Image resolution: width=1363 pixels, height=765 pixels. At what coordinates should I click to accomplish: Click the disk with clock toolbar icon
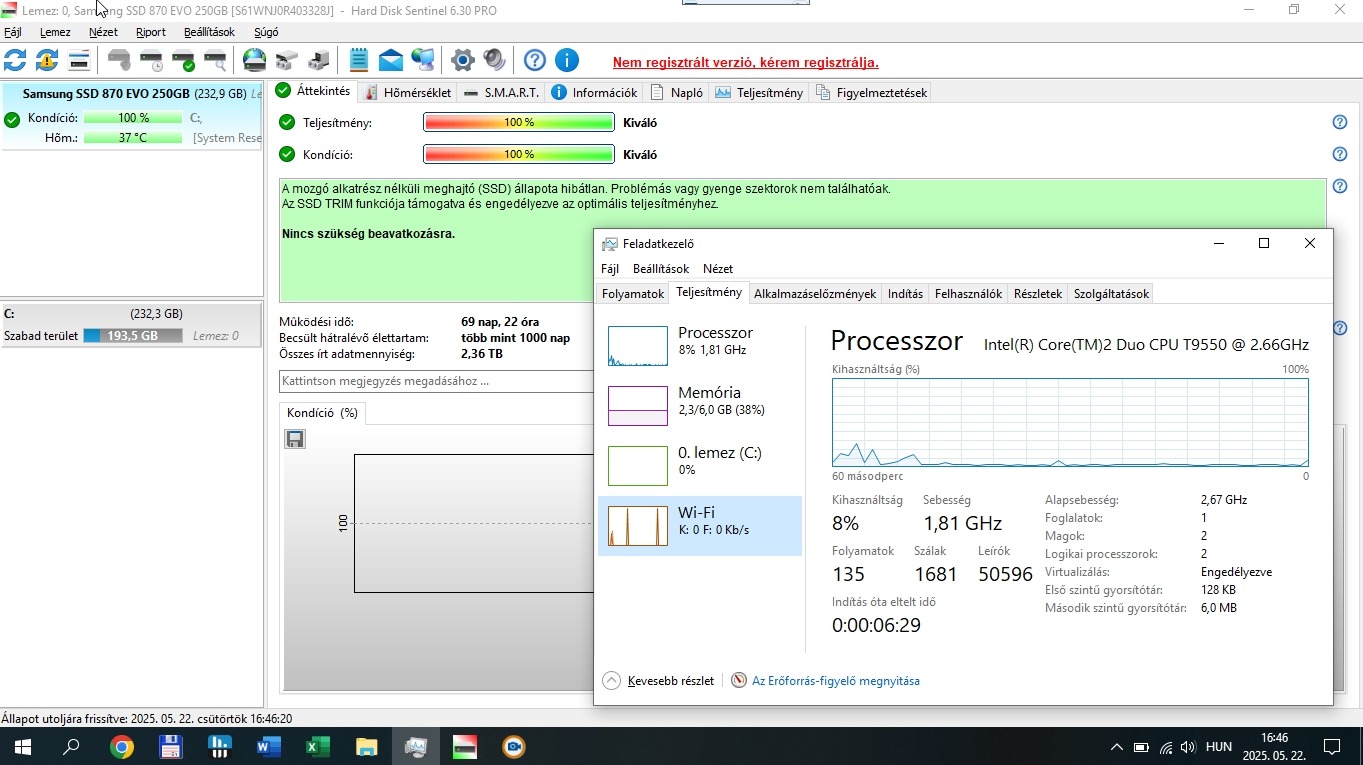click(151, 60)
